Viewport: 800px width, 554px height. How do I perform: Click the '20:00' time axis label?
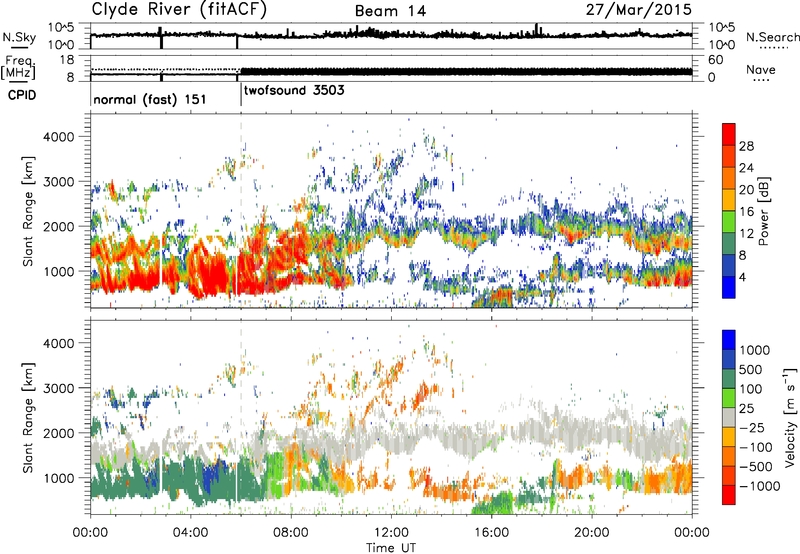coord(592,533)
